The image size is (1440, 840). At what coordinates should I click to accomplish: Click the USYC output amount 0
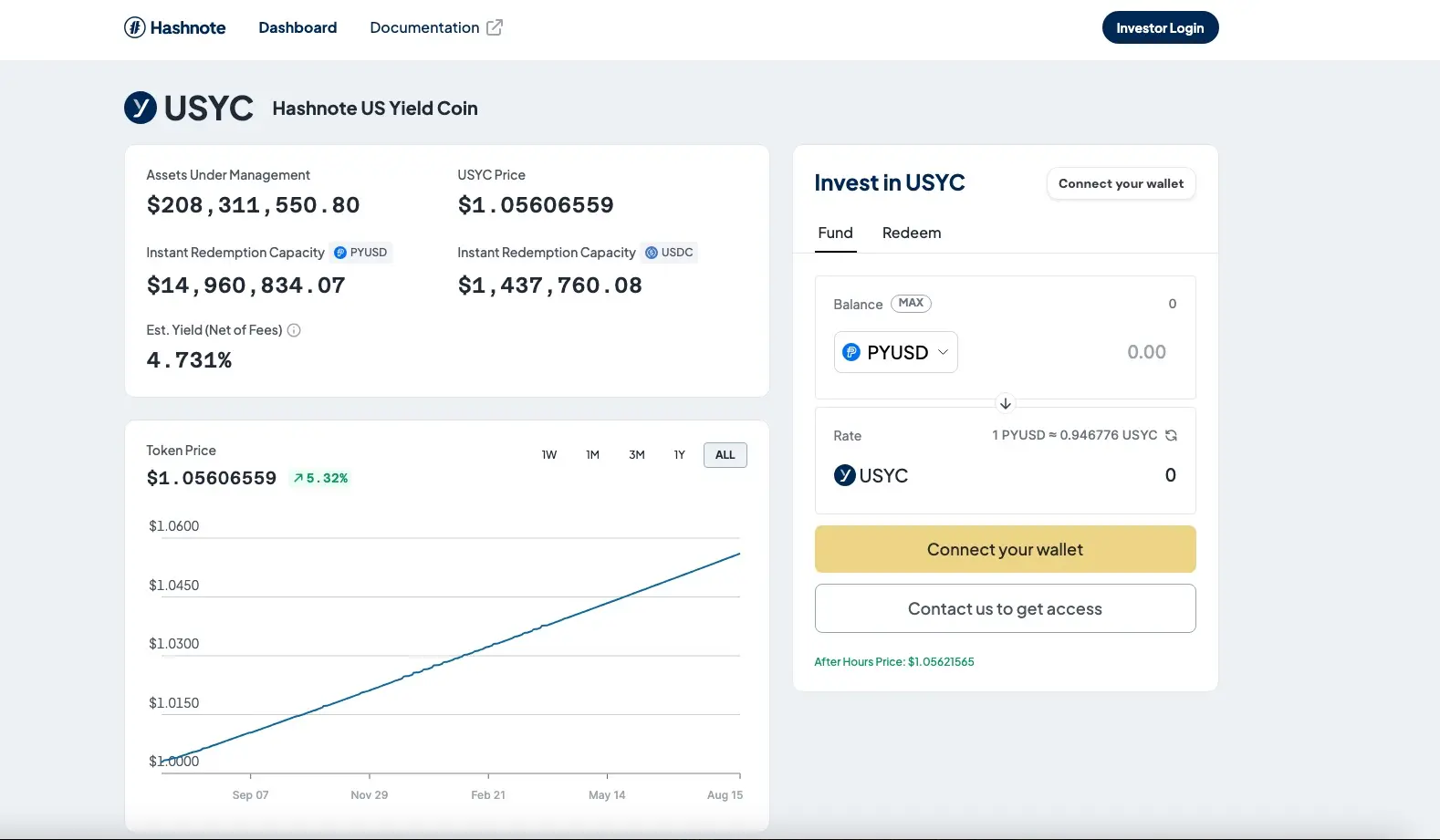click(1170, 475)
